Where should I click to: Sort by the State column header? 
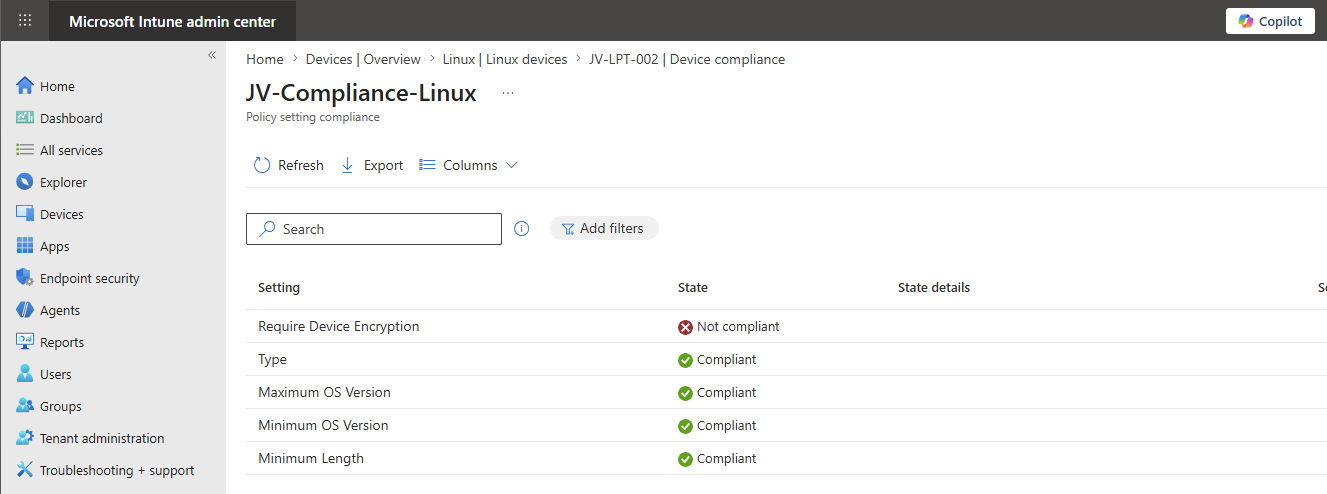tap(693, 287)
